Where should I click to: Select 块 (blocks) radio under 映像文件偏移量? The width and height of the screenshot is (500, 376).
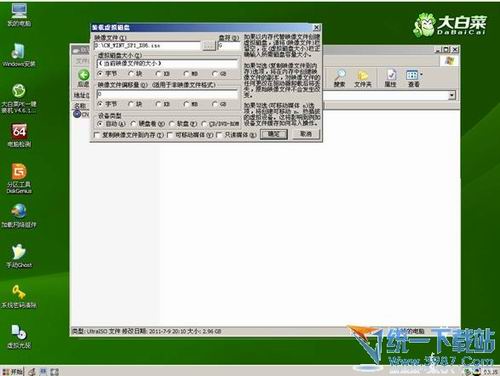point(131,104)
